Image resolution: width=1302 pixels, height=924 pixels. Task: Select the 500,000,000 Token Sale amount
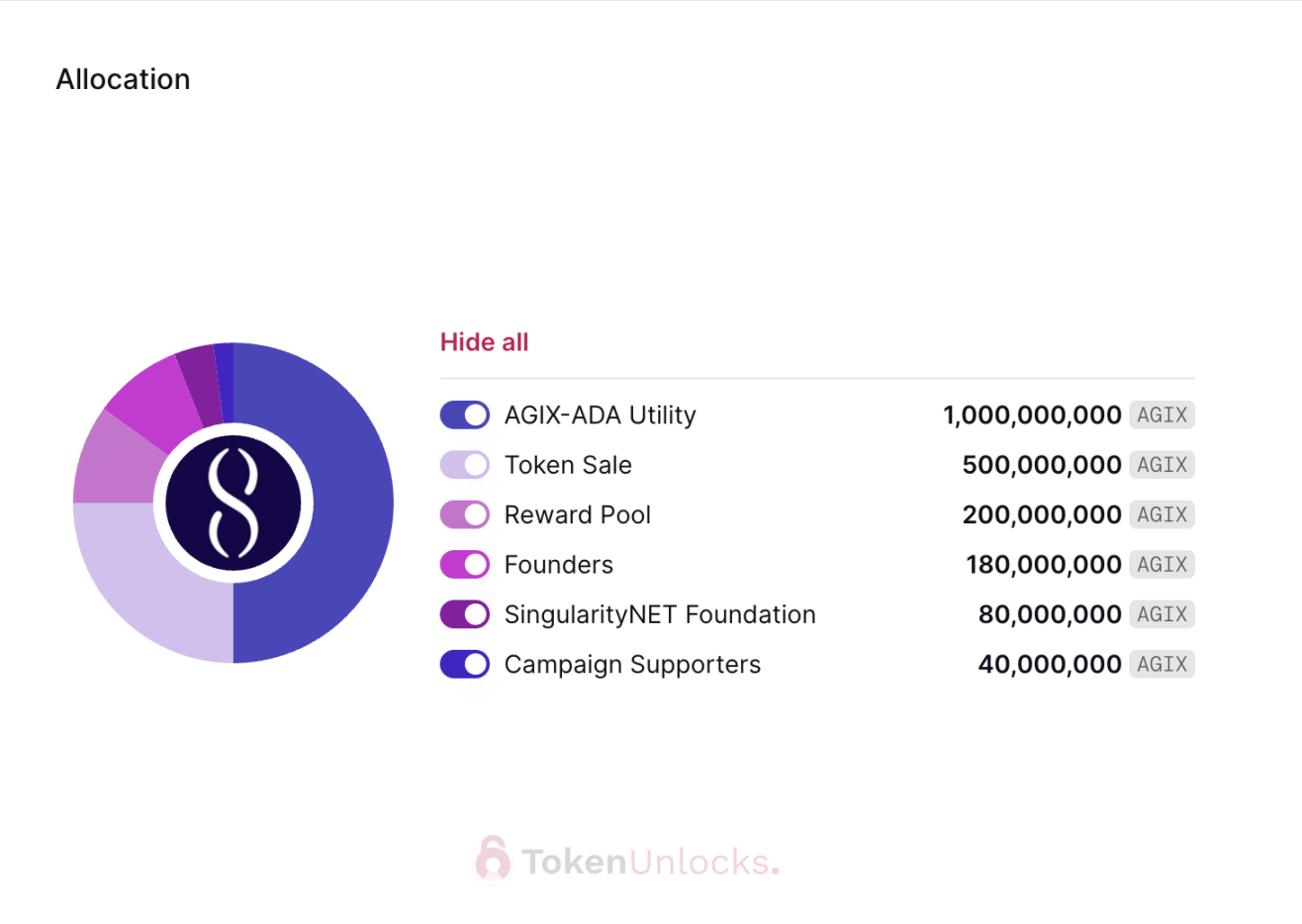(x=1042, y=465)
